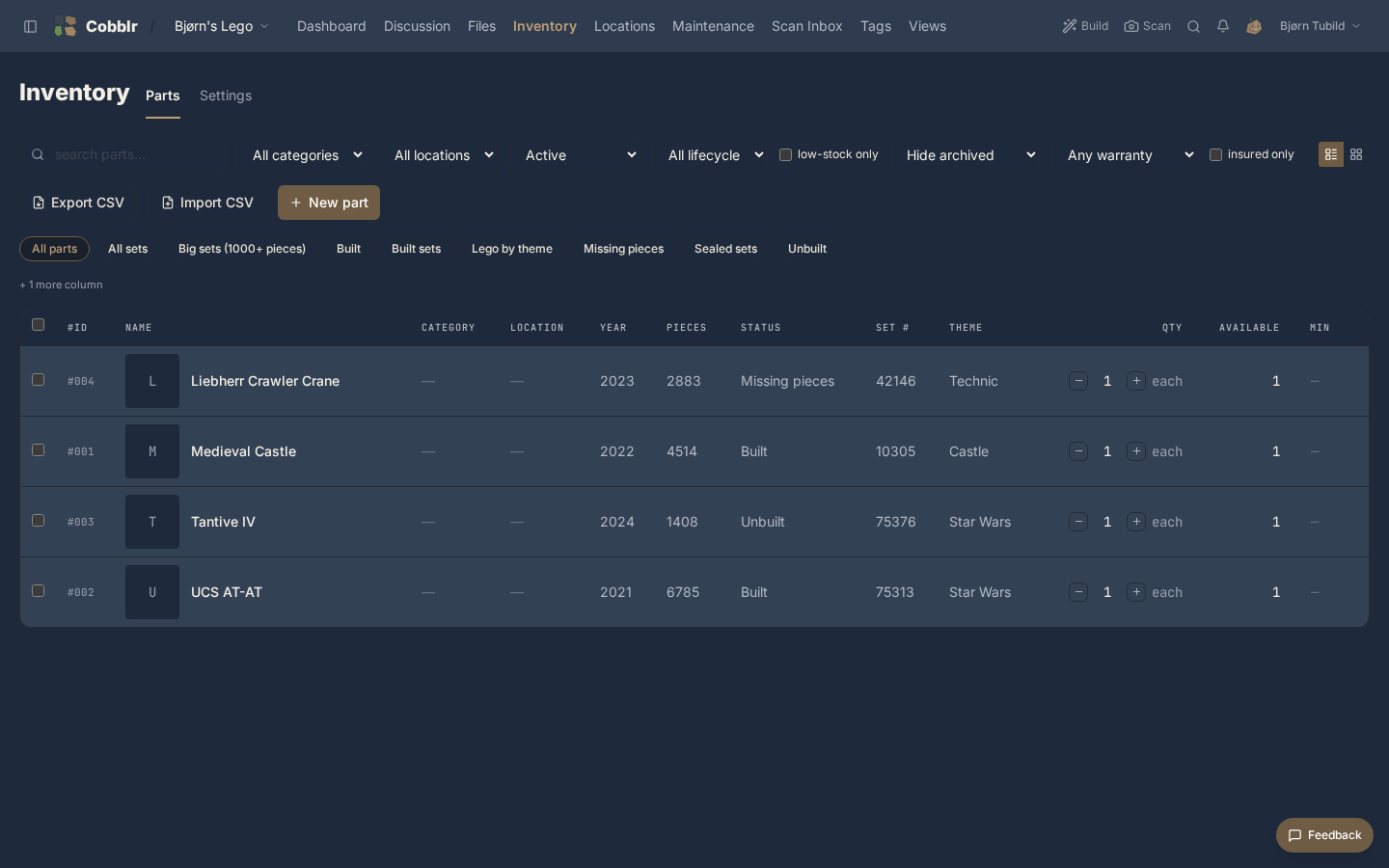Image resolution: width=1389 pixels, height=868 pixels.
Task: Open the Scan camera tool
Action: coord(1147,26)
